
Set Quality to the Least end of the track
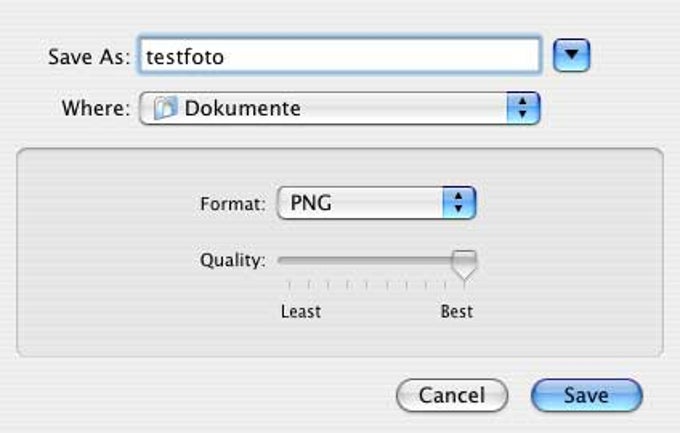tap(281, 260)
